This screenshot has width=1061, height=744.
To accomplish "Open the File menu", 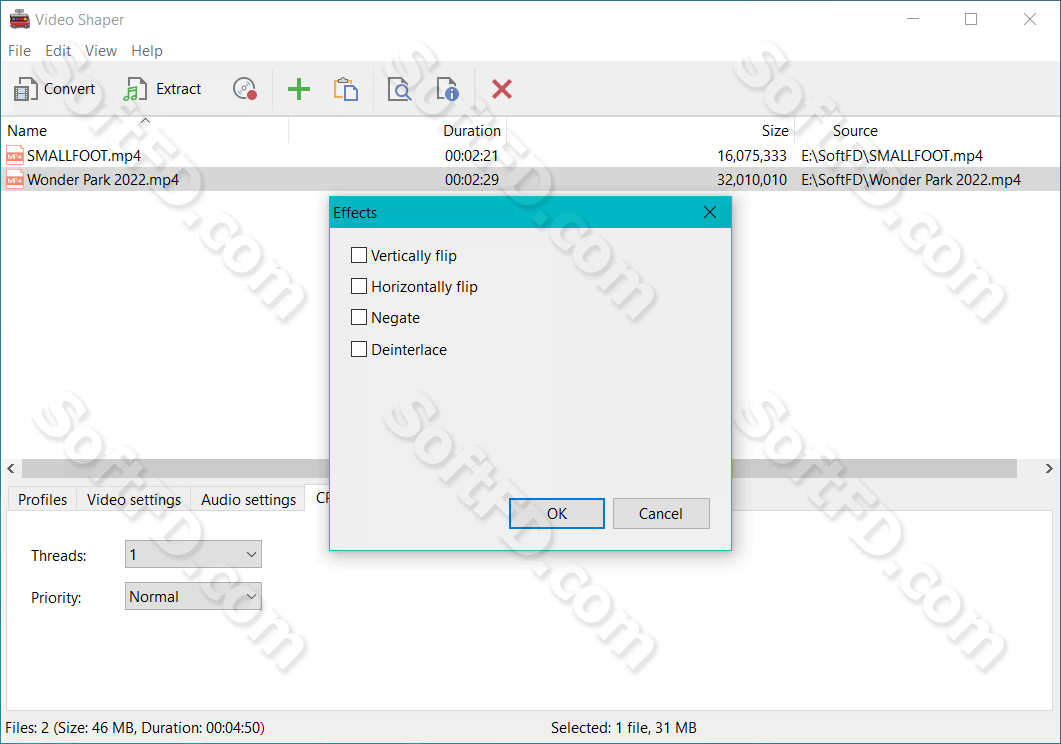I will [x=19, y=51].
